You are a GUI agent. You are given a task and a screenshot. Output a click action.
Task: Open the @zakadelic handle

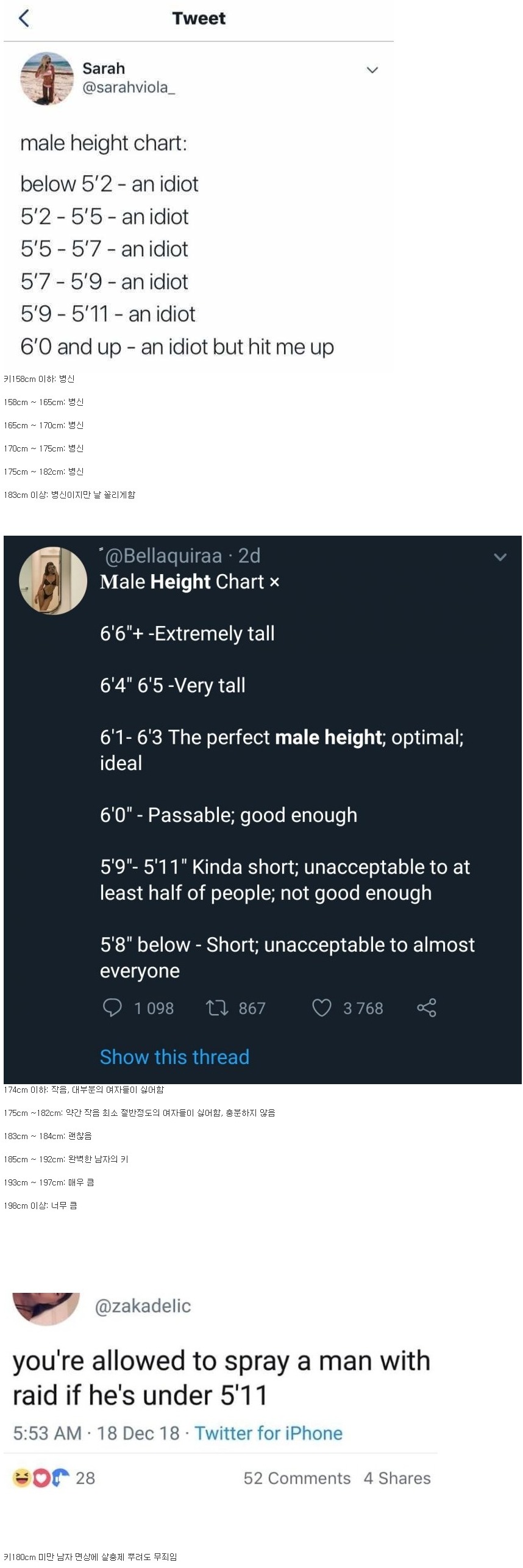(x=143, y=1306)
